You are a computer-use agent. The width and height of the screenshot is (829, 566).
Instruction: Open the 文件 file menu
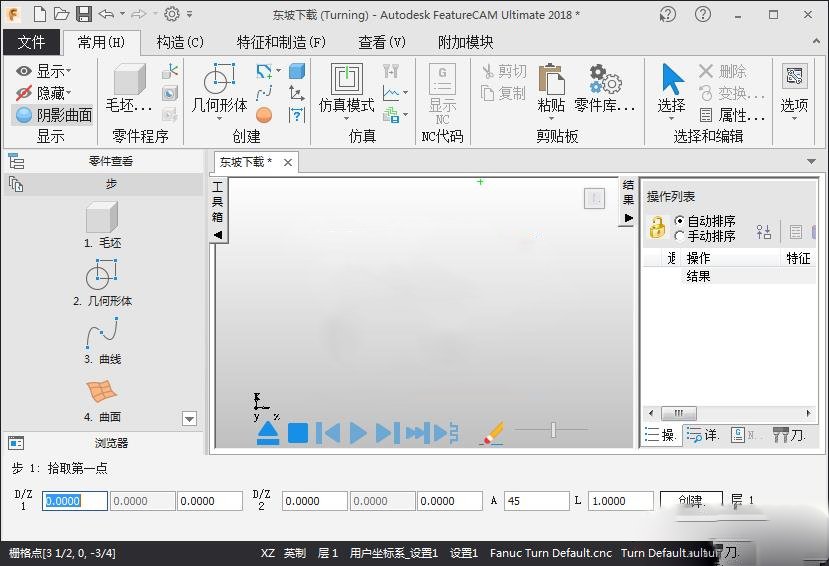pyautogui.click(x=31, y=42)
